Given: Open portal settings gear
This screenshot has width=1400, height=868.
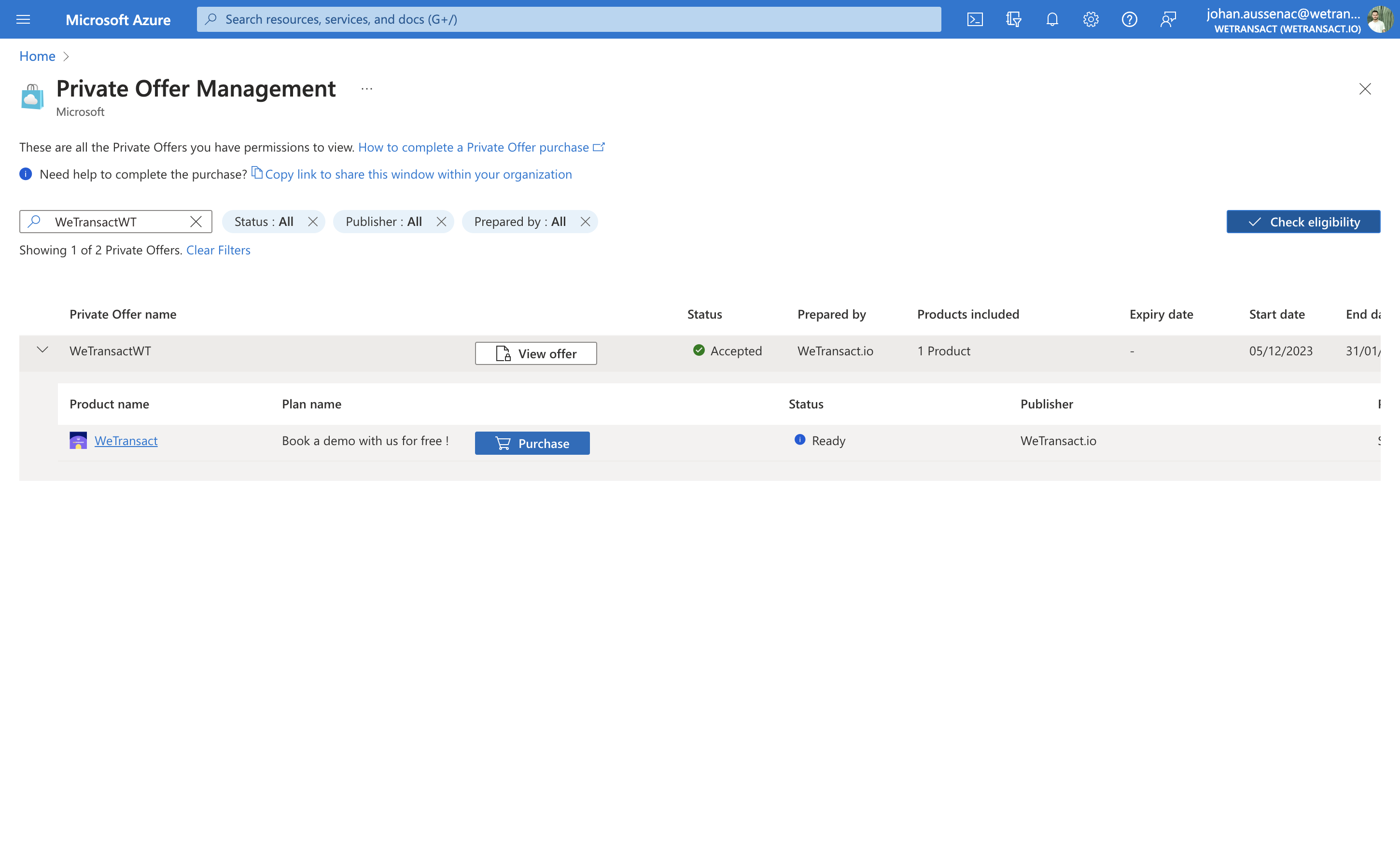Looking at the screenshot, I should 1091,19.
